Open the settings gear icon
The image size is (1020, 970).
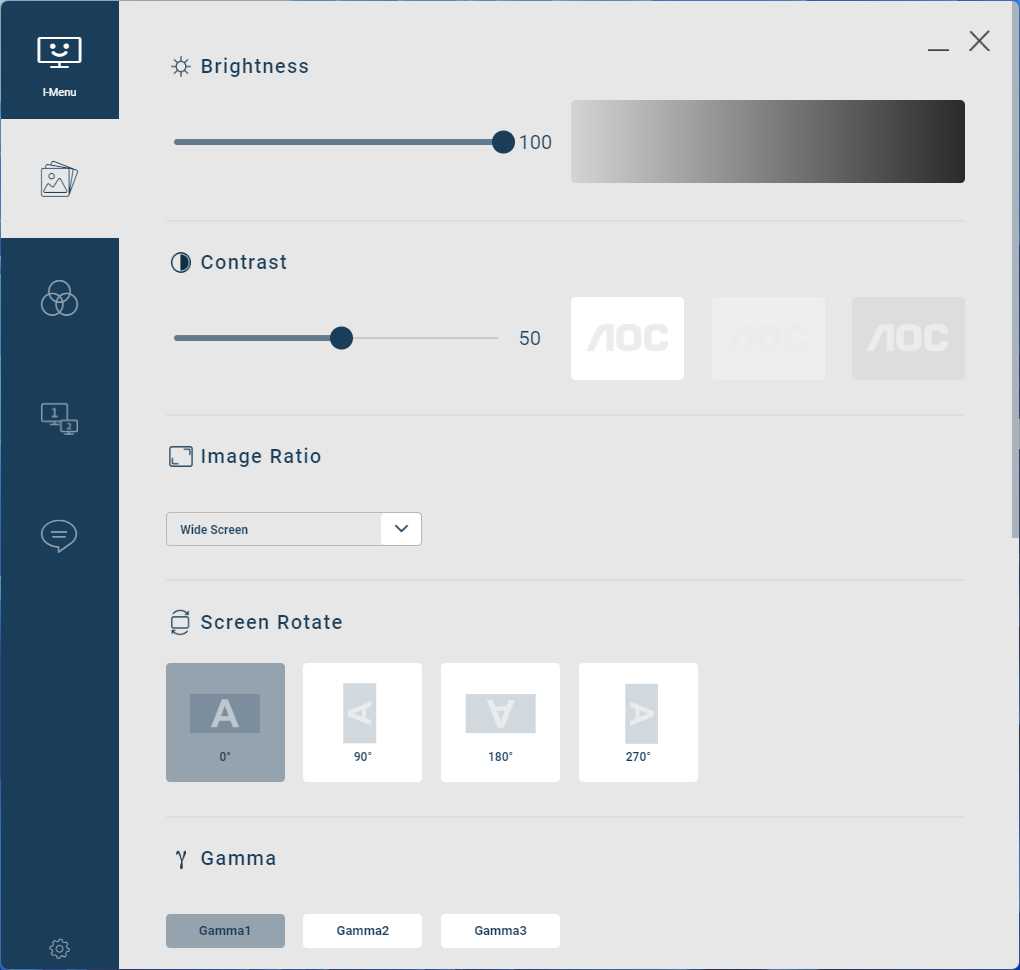pyautogui.click(x=59, y=949)
